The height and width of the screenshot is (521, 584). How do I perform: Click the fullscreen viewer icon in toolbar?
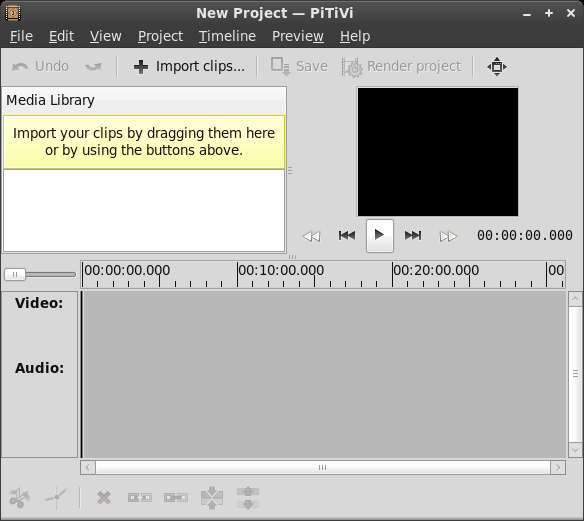497,67
